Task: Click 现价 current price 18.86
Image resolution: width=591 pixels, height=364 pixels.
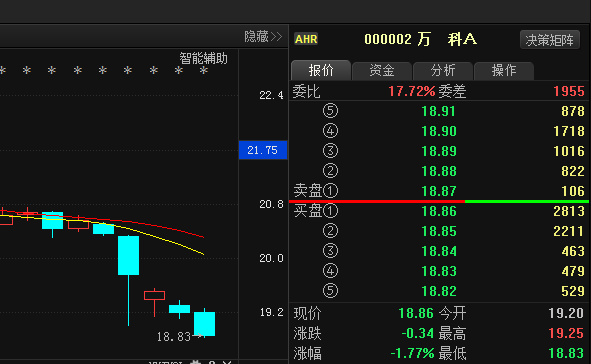Action: 416,313
